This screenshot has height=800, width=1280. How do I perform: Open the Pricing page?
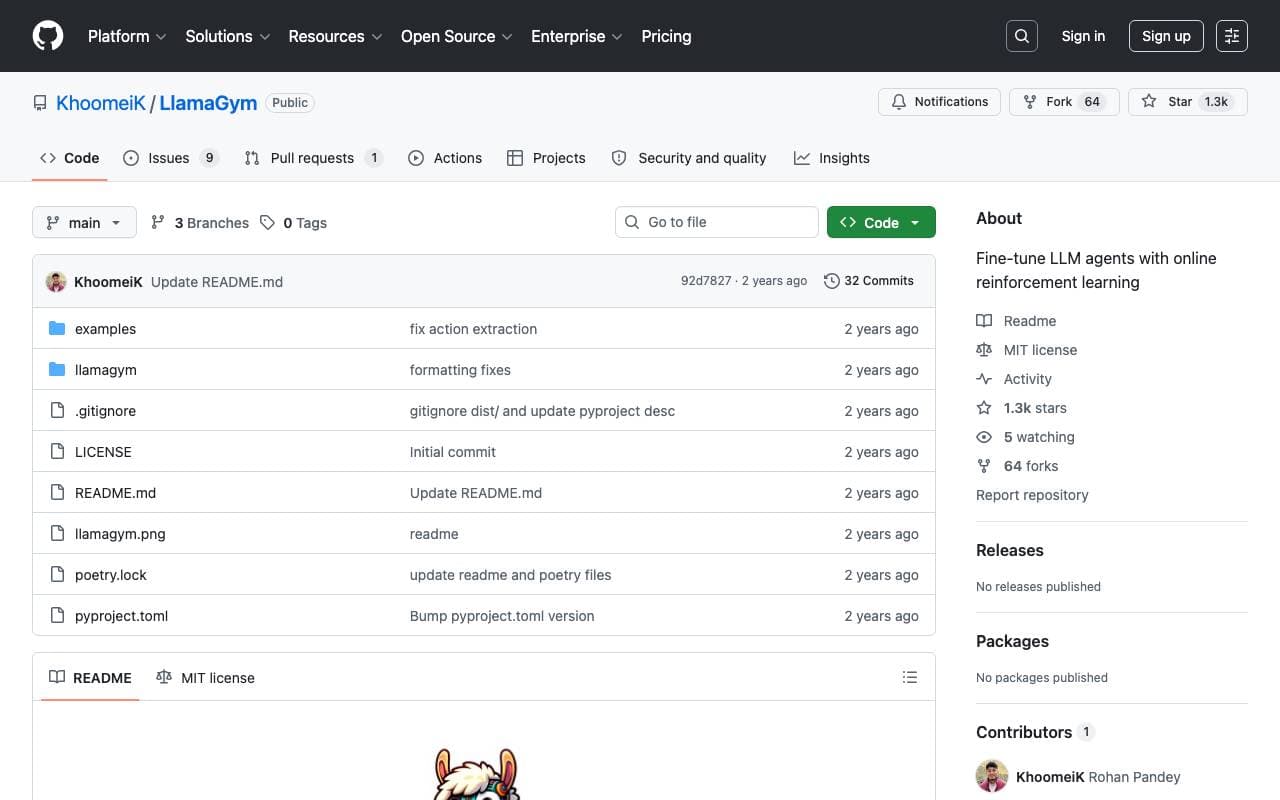[666, 36]
